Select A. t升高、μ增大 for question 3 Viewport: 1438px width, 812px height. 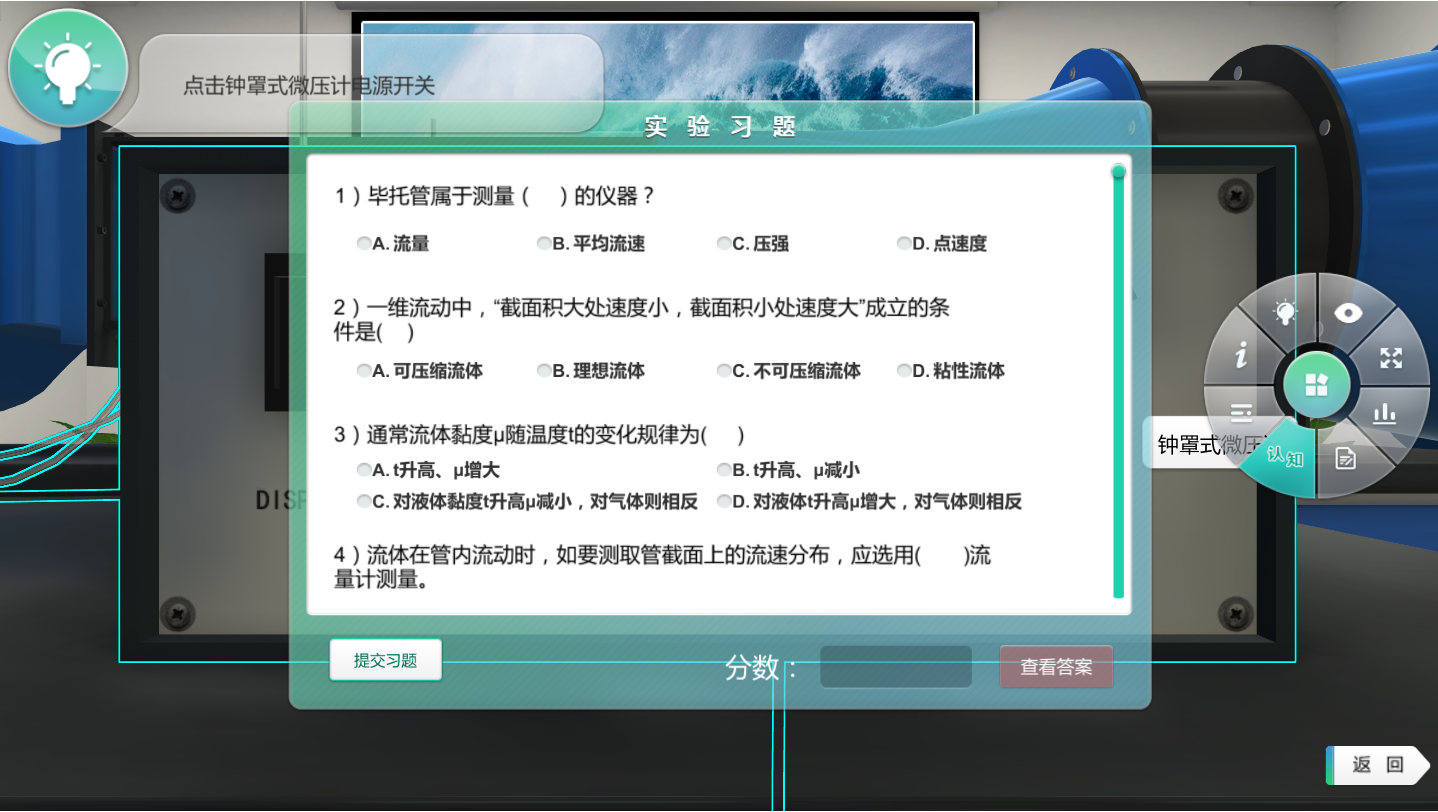point(364,470)
